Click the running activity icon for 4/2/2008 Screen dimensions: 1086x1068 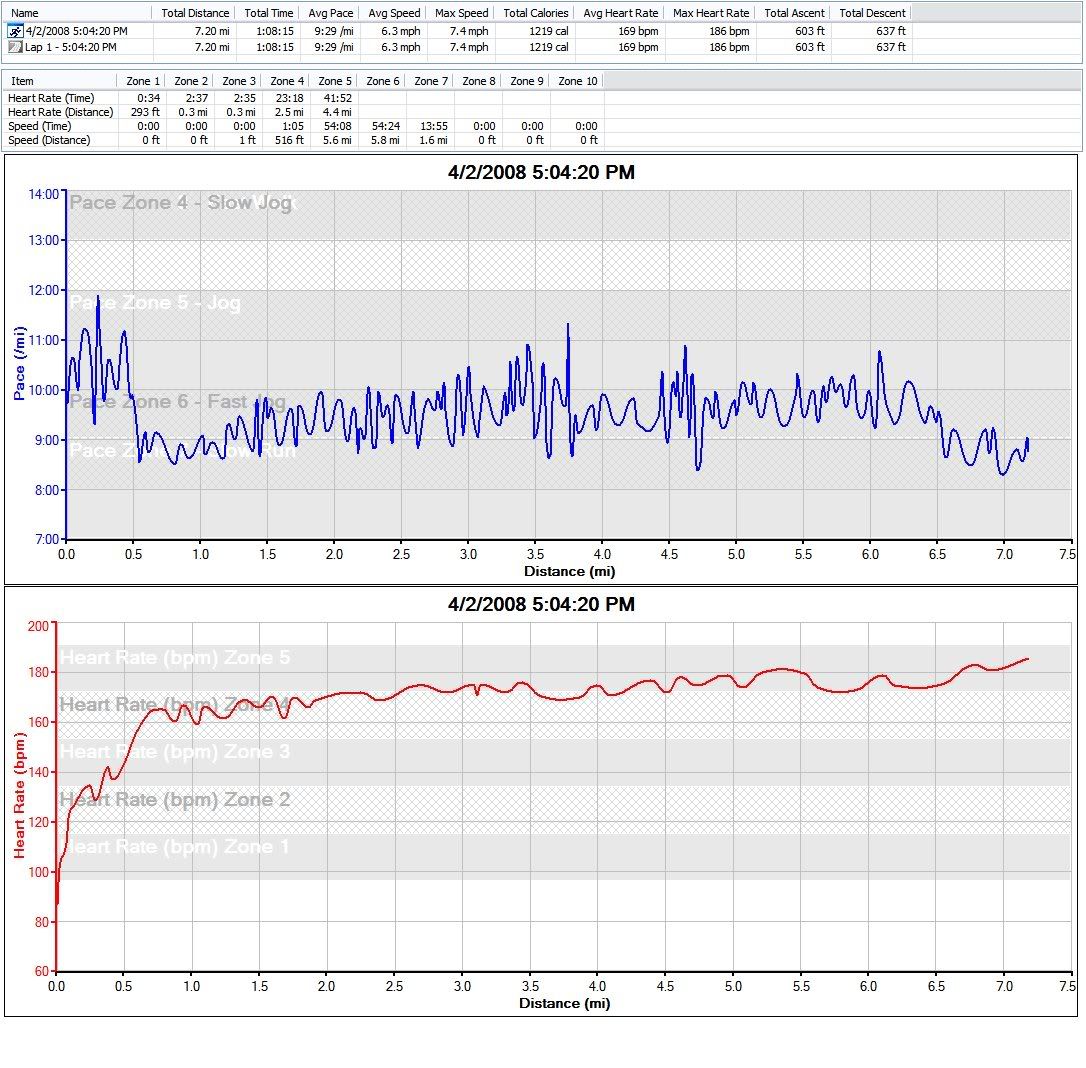(15, 32)
